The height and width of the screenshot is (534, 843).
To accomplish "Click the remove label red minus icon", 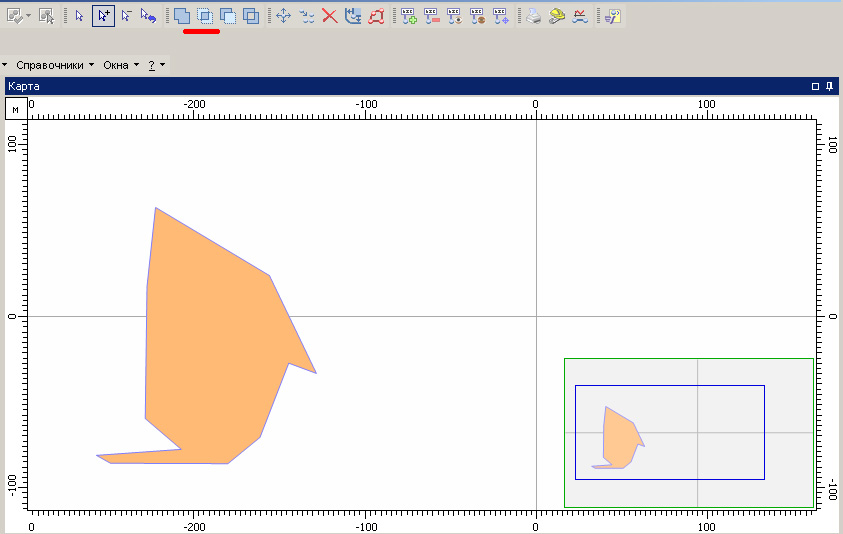I will [432, 16].
